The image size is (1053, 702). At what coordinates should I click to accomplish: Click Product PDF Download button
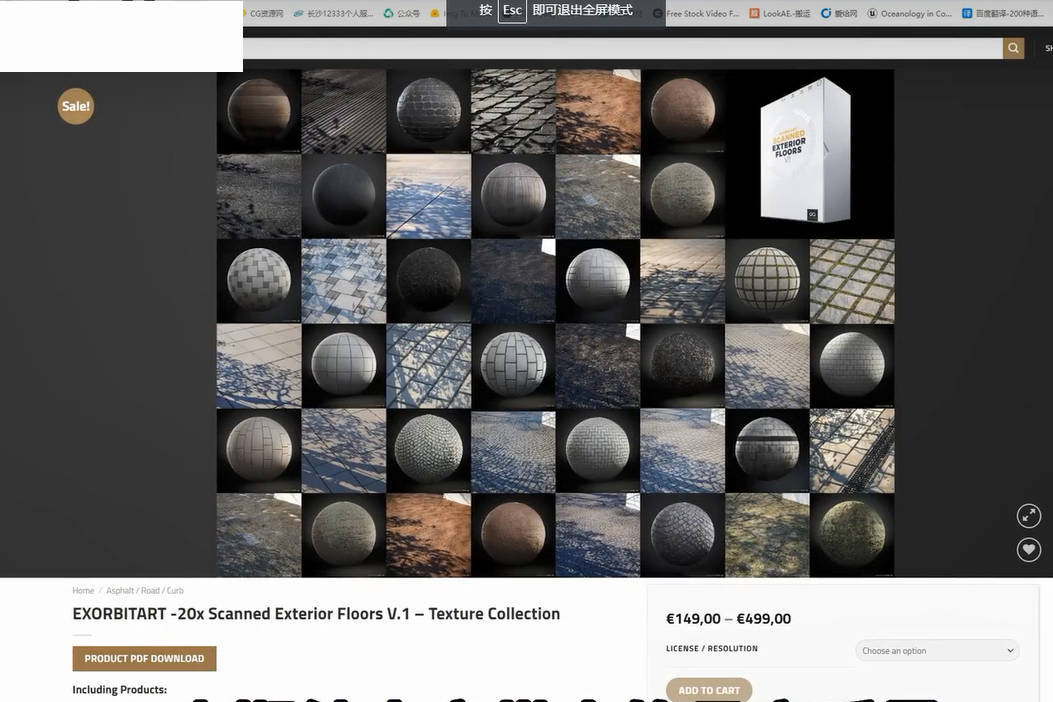pos(144,659)
